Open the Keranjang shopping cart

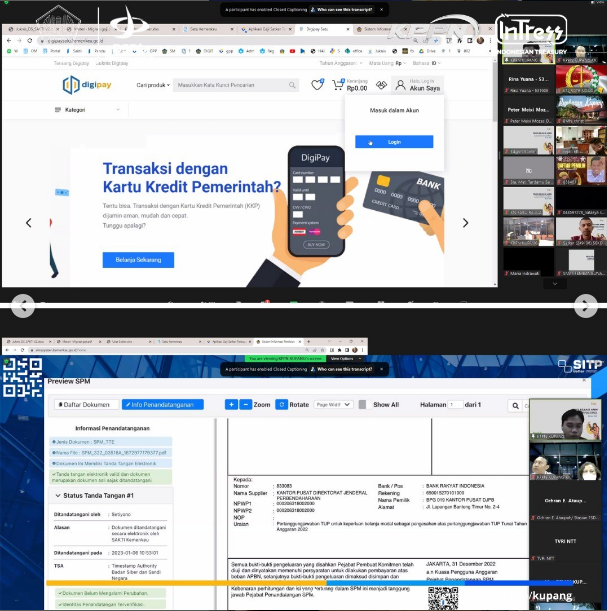point(339,85)
